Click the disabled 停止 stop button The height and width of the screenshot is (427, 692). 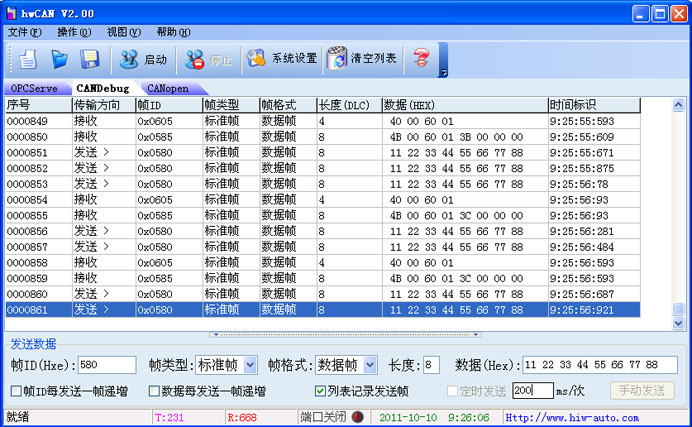208,59
